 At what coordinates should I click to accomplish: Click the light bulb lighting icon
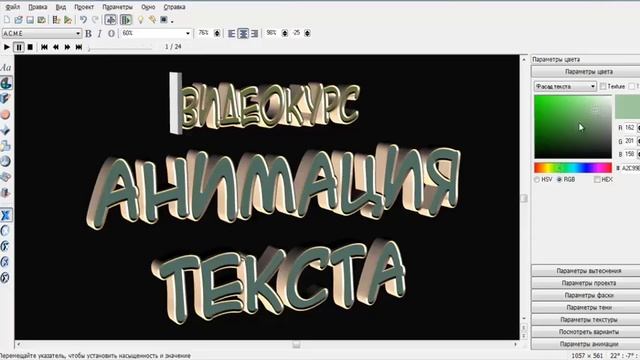(x=140, y=20)
